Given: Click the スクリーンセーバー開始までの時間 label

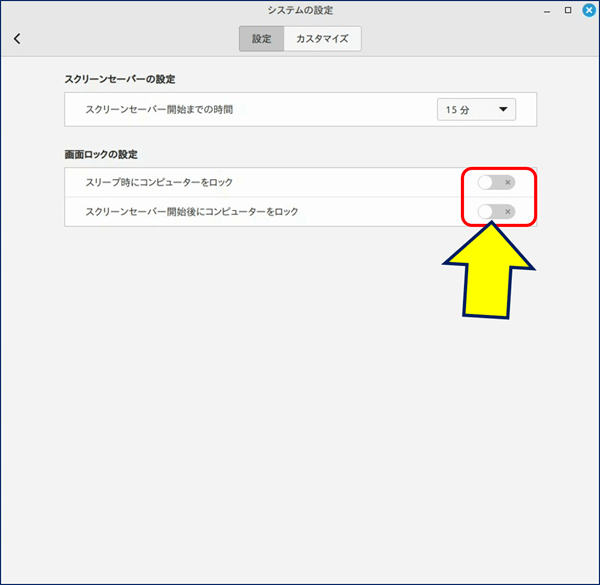Looking at the screenshot, I should point(159,110).
